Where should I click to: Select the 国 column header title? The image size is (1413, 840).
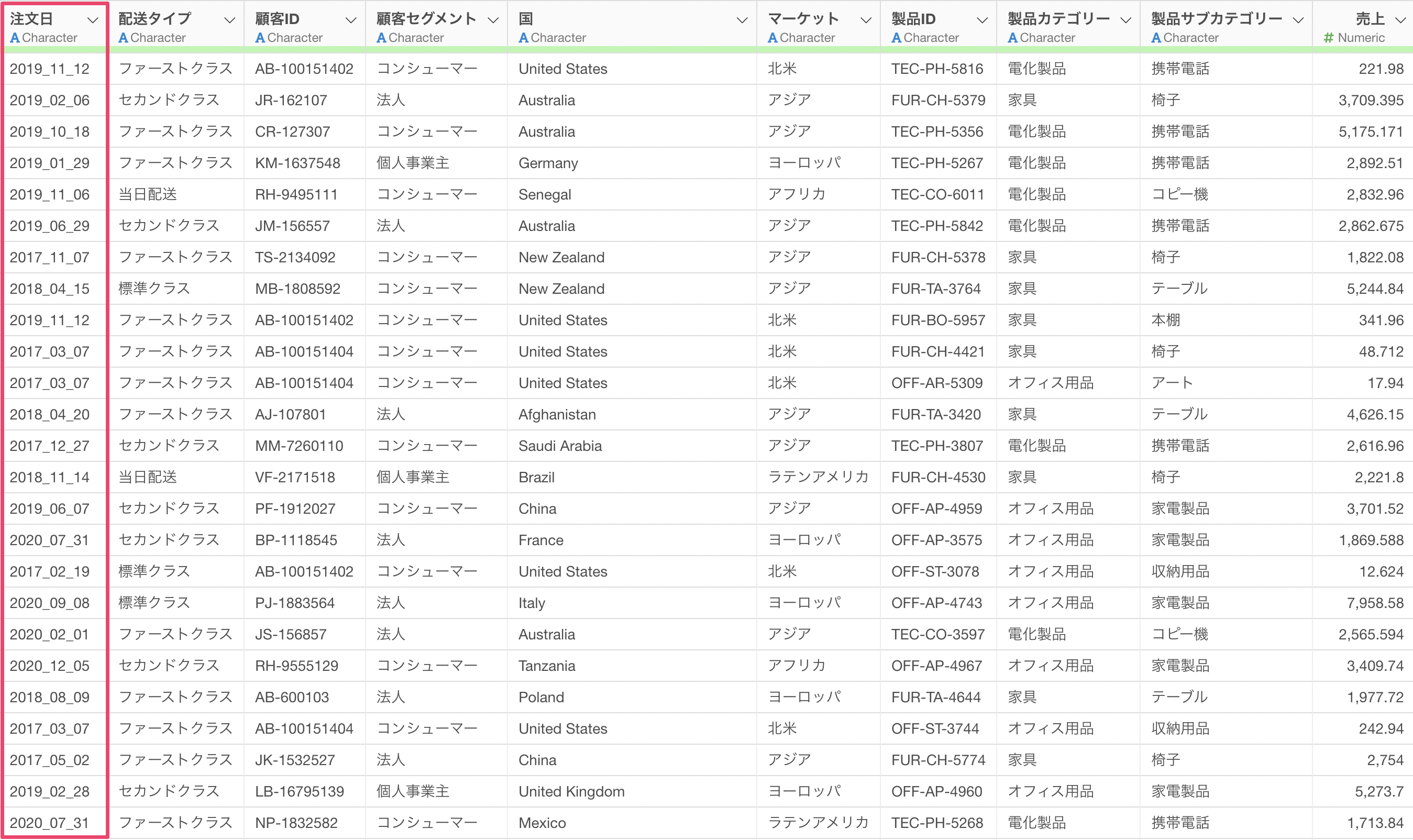(x=526, y=19)
